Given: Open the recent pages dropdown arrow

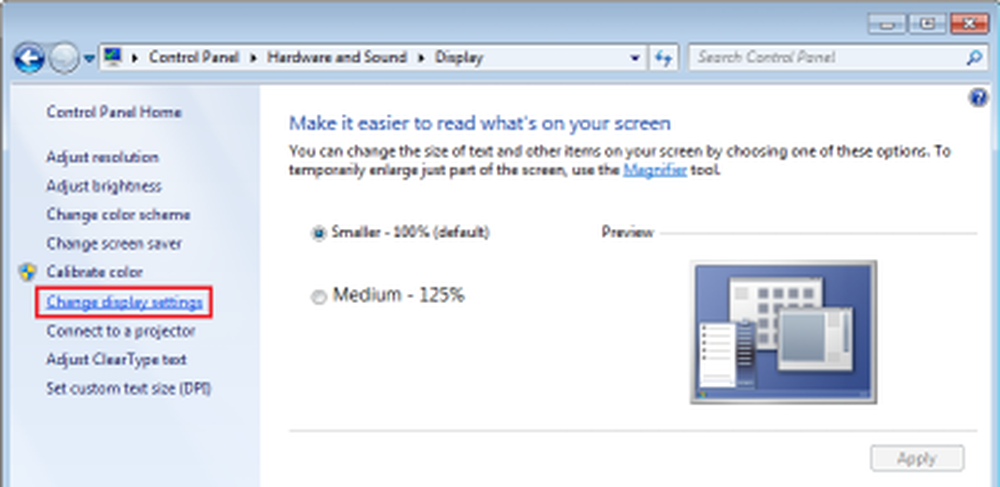Looking at the screenshot, I should [89, 58].
